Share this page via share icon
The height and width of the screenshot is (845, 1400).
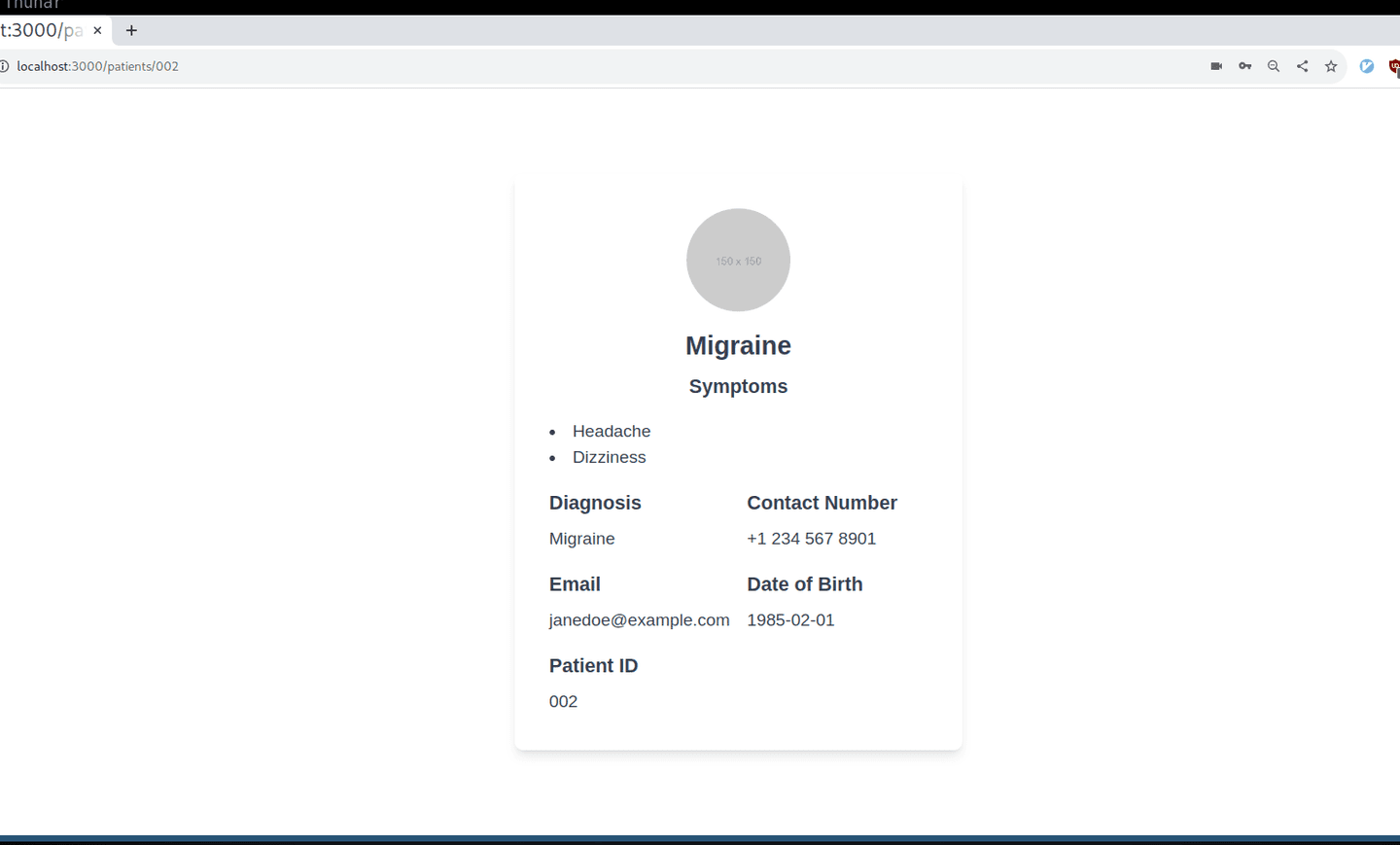click(x=1303, y=66)
